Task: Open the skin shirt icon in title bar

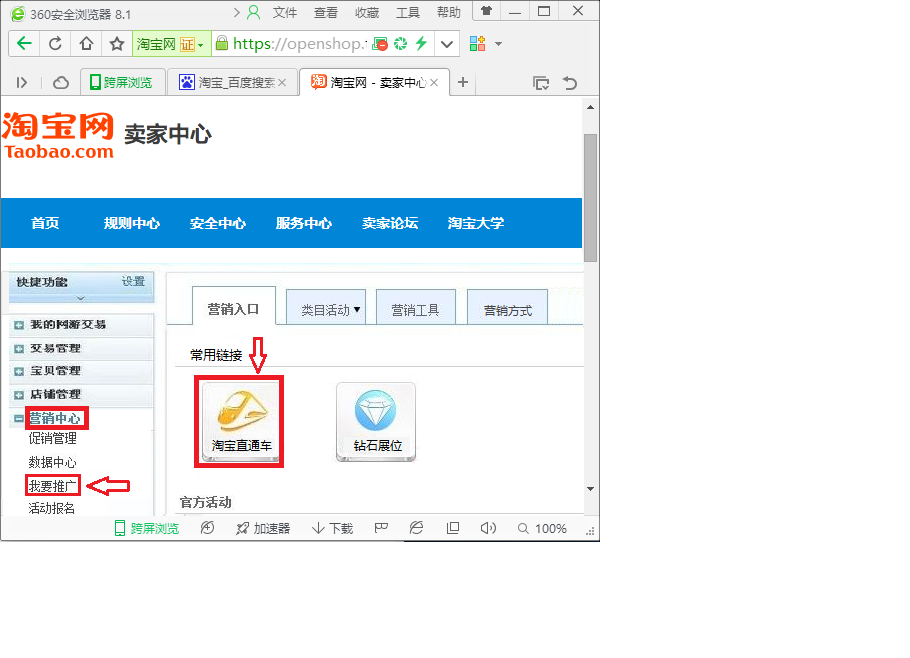Action: coord(486,10)
